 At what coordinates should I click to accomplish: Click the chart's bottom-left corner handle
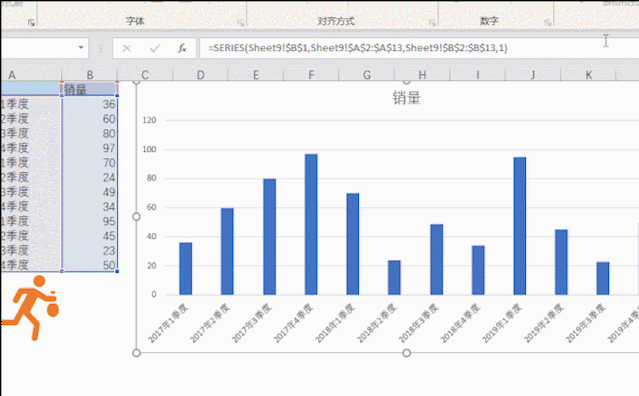click(x=137, y=353)
